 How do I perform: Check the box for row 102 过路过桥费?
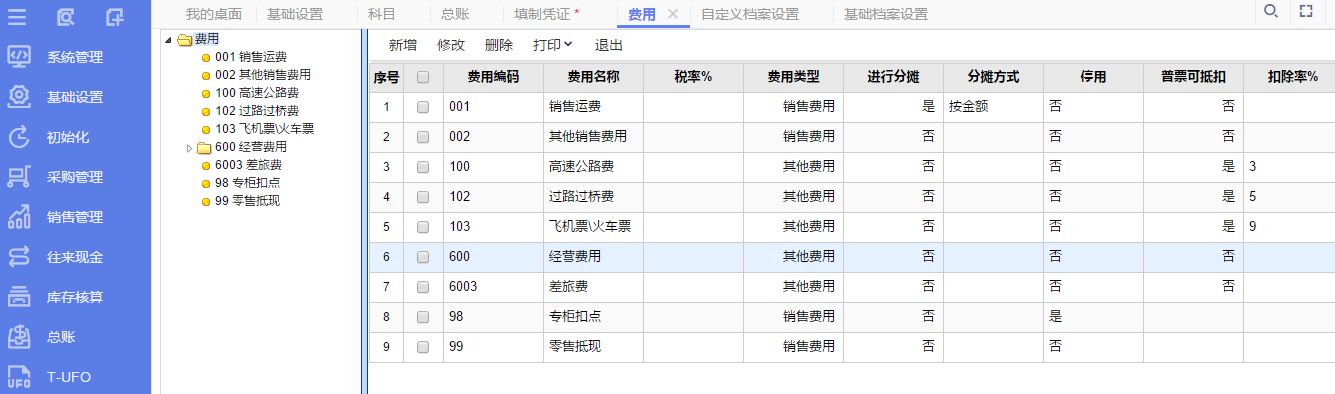pos(423,197)
